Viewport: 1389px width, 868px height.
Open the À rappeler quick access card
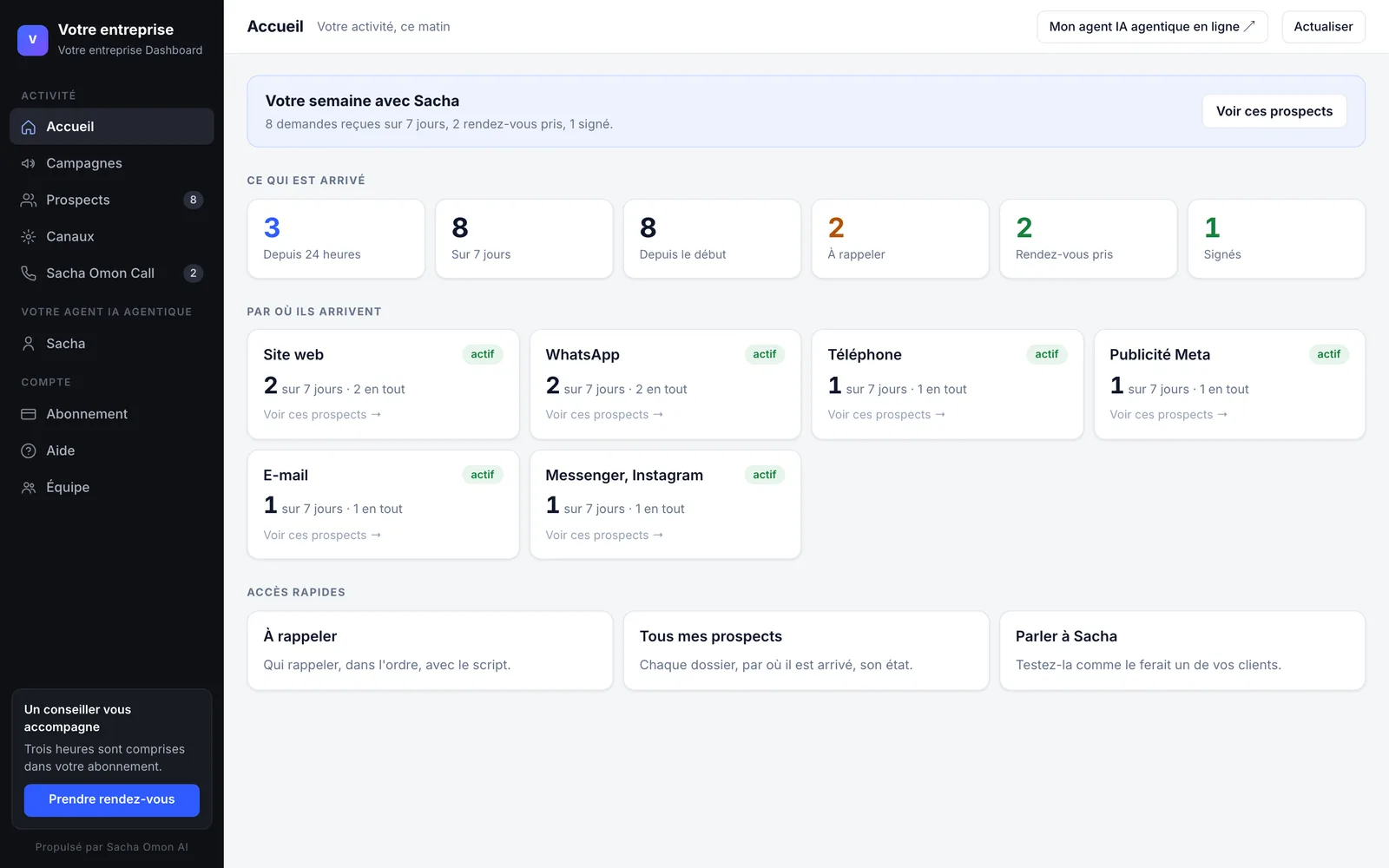(x=430, y=651)
